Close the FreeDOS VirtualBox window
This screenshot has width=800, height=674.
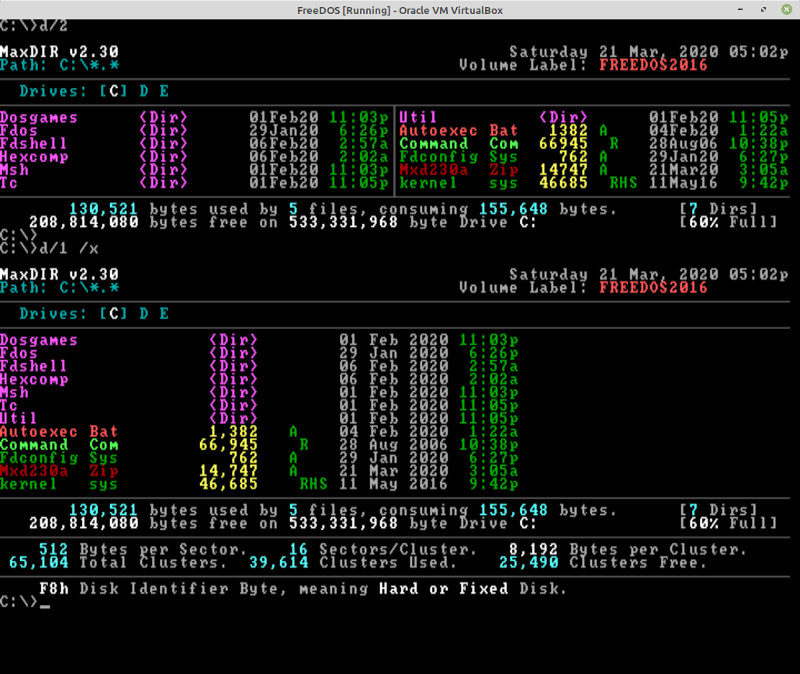click(786, 10)
